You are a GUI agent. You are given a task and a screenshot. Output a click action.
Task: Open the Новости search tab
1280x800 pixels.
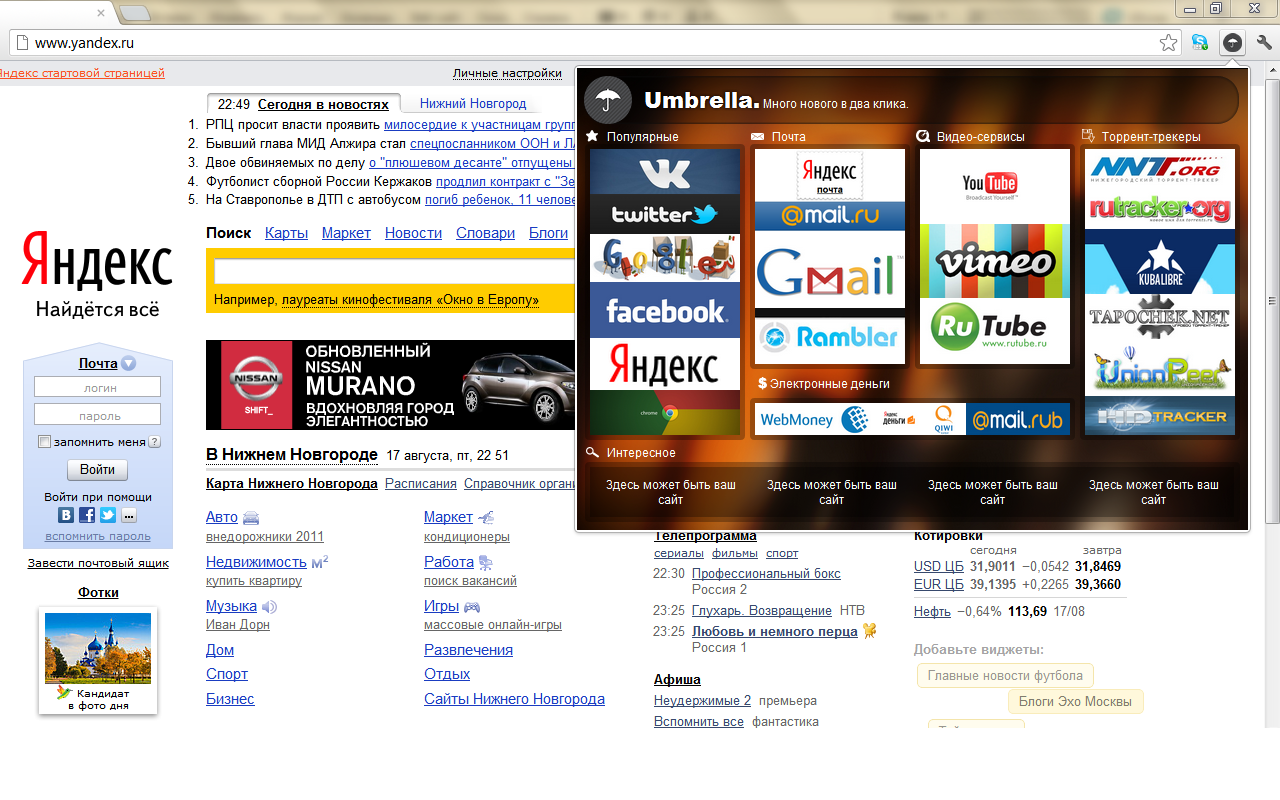tap(413, 233)
